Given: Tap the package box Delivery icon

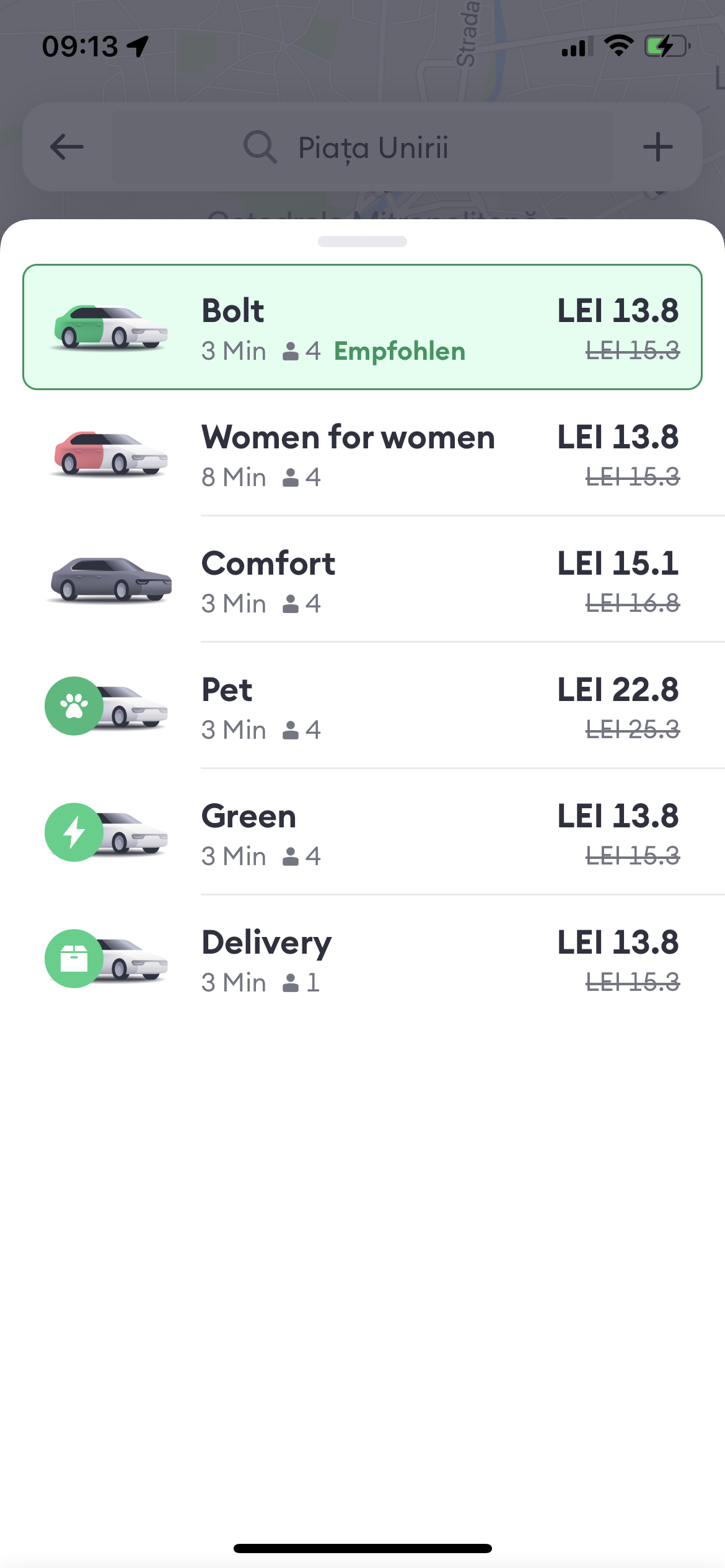Looking at the screenshot, I should click(74, 959).
